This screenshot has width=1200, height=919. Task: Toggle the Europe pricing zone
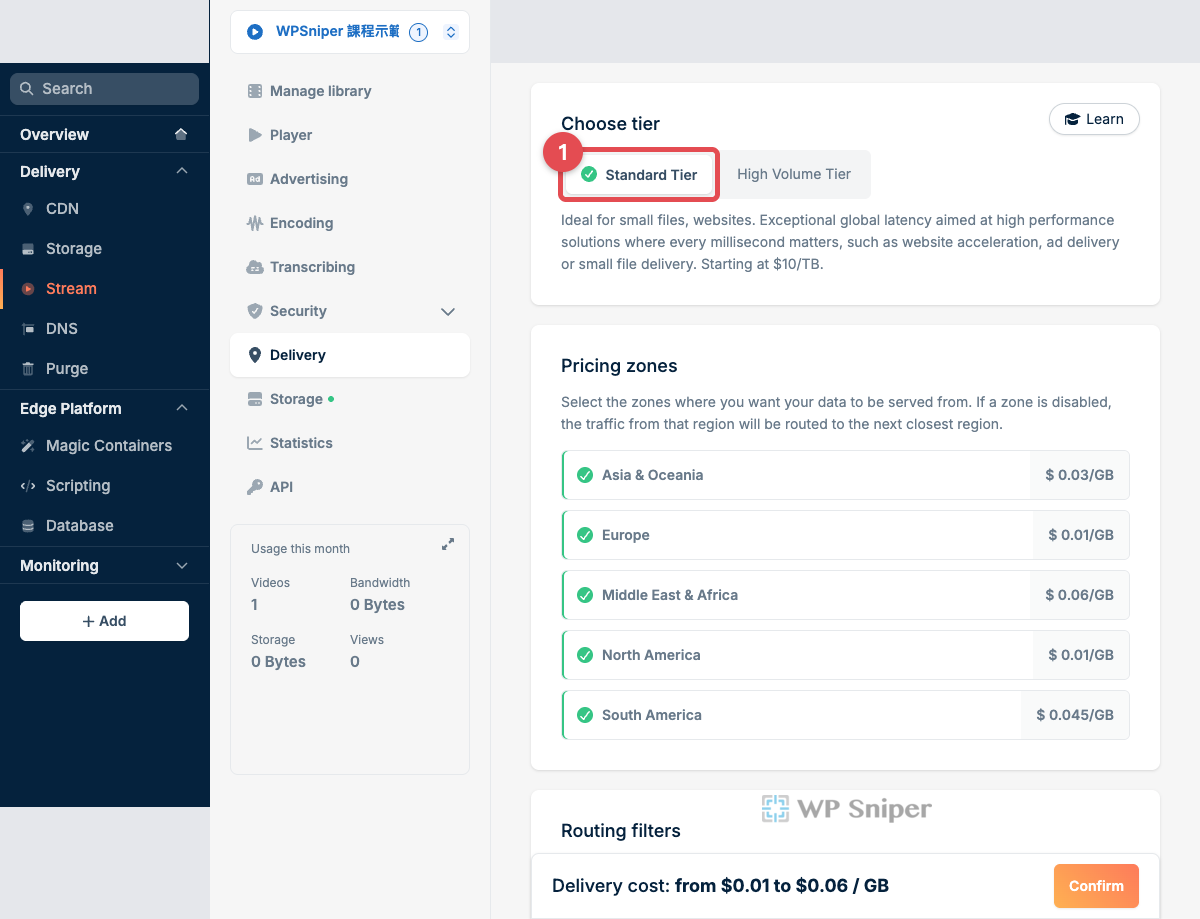pyautogui.click(x=846, y=535)
